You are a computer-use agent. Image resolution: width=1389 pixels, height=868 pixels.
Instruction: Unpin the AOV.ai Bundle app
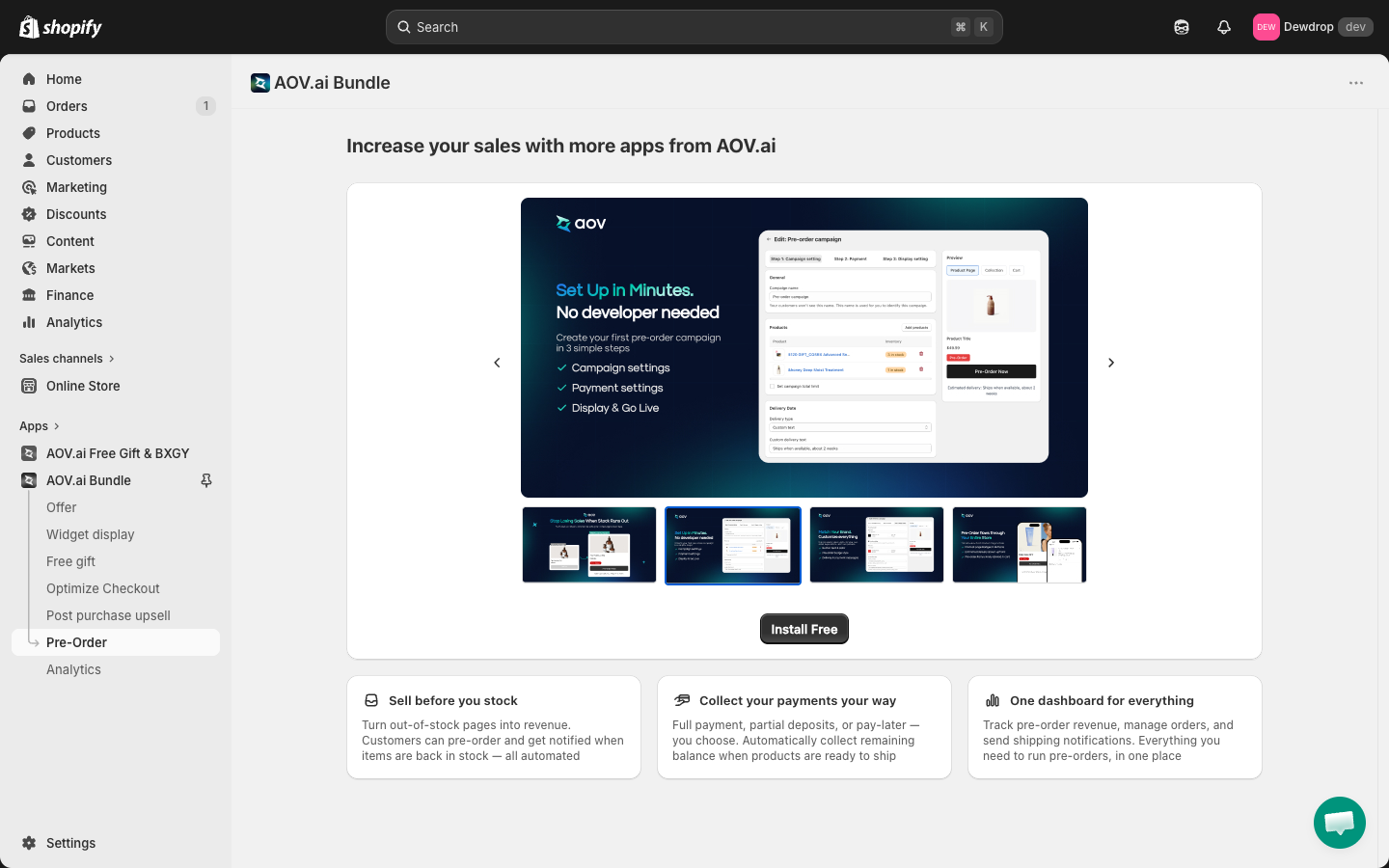[x=205, y=480]
